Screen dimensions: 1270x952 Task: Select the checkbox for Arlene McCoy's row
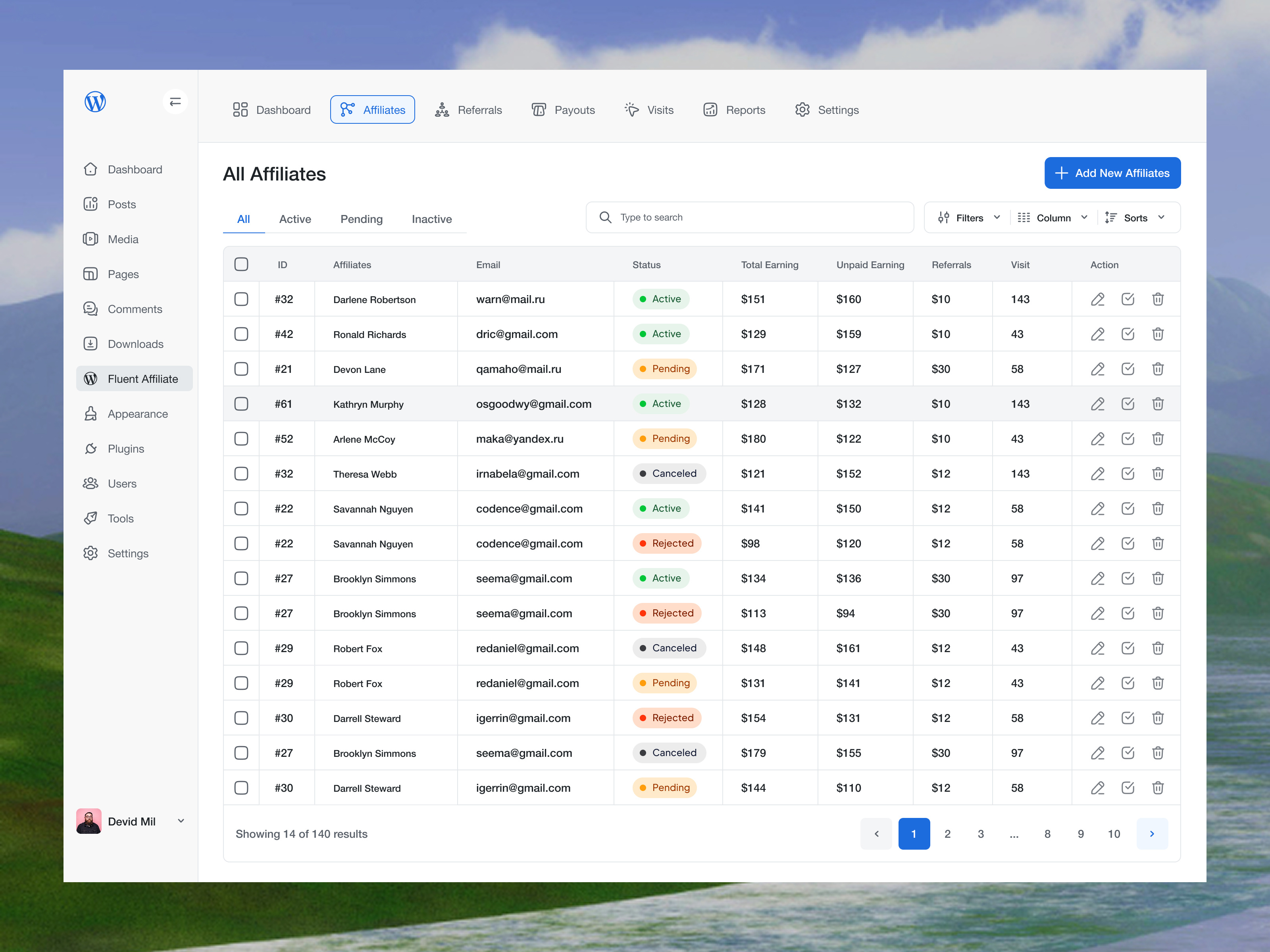tap(241, 438)
